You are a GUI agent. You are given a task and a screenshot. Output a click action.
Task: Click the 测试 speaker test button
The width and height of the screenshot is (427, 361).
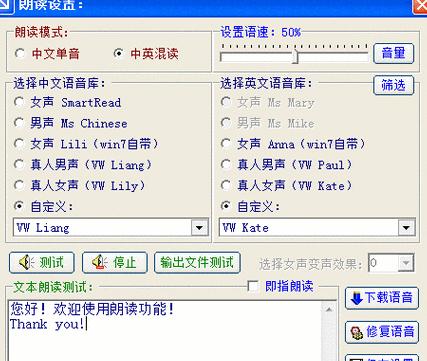tap(42, 263)
